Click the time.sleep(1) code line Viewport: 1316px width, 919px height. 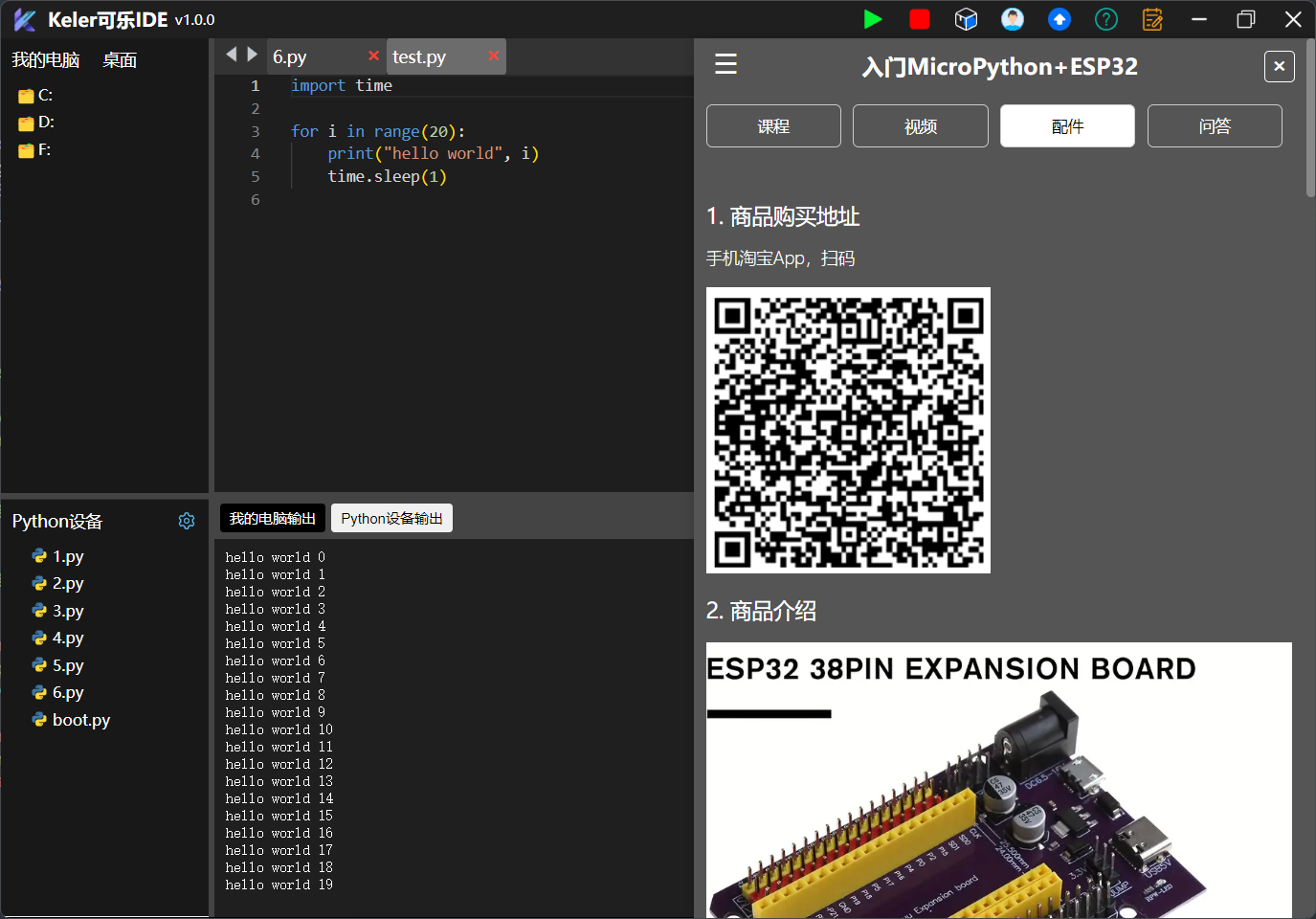(x=388, y=176)
